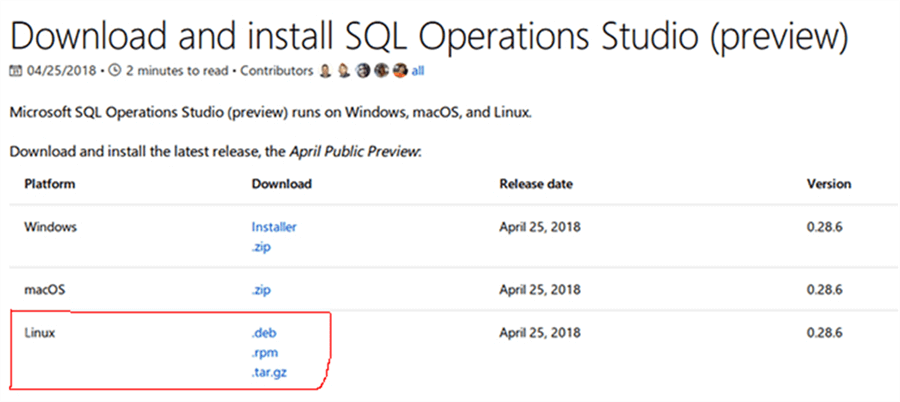Click the calendar icon beside the date

tap(15, 71)
